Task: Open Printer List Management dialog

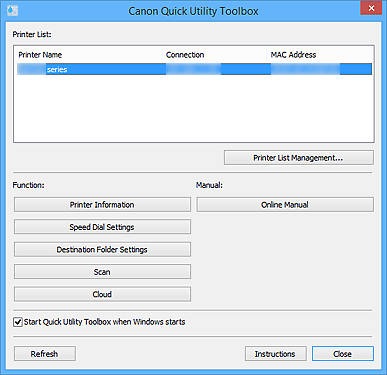Action: point(299,158)
